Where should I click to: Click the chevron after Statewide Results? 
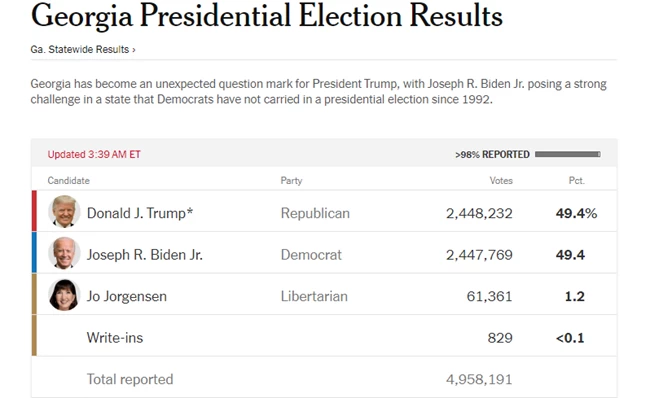pyautogui.click(x=134, y=50)
